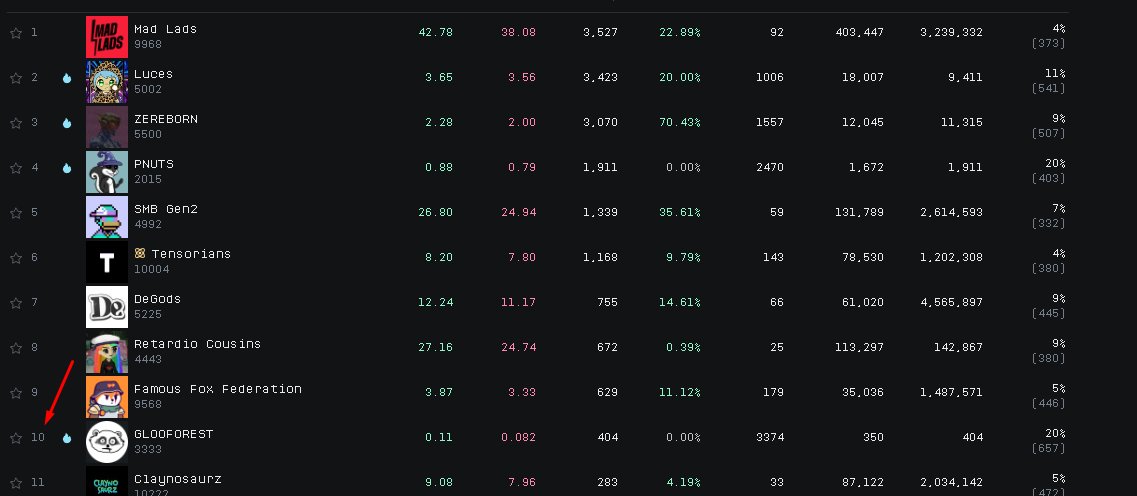Favorite DeGods using its star

click(16, 303)
